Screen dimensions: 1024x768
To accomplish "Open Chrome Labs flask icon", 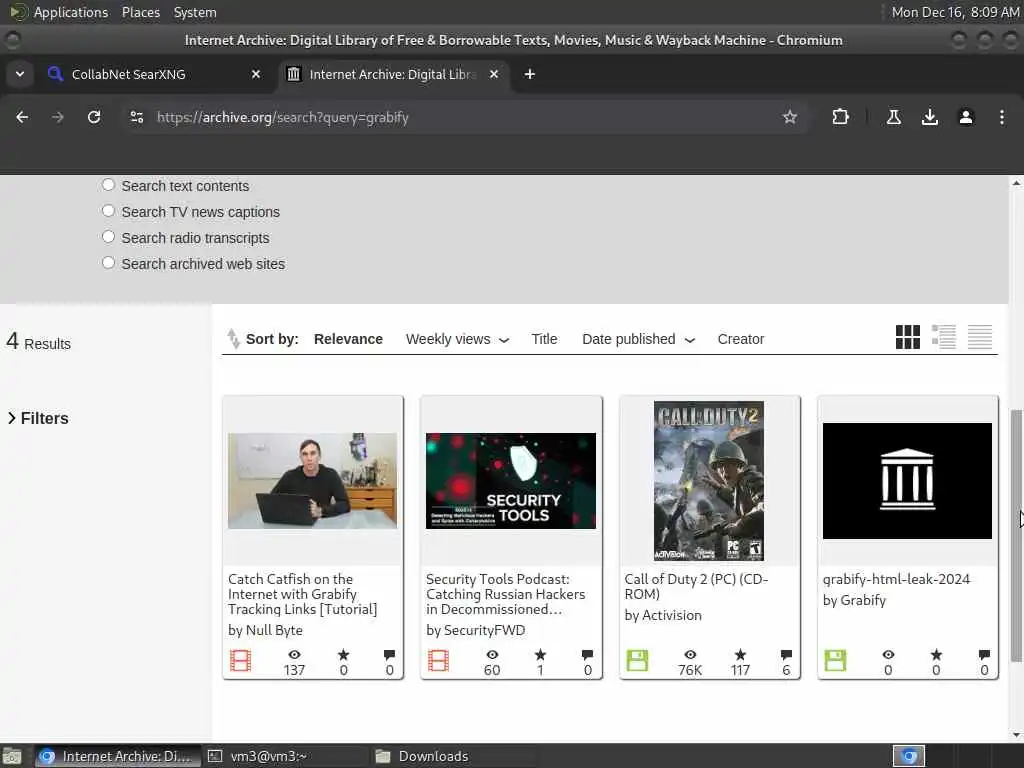I will [893, 117].
